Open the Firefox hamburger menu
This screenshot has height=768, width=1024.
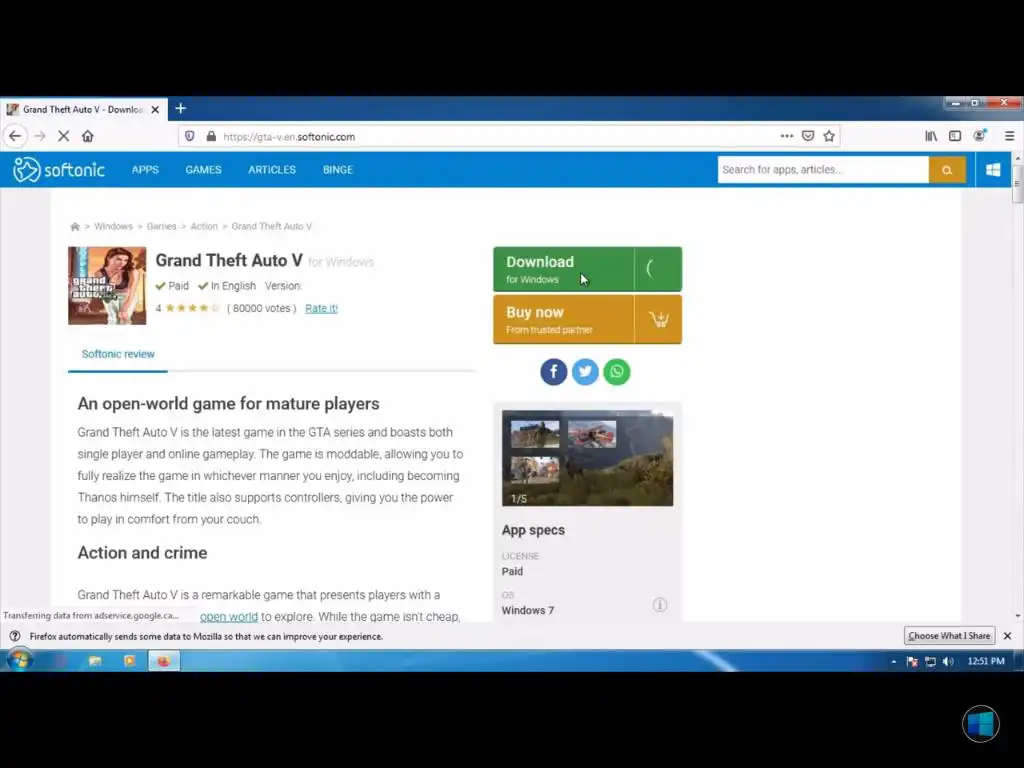tap(1009, 136)
